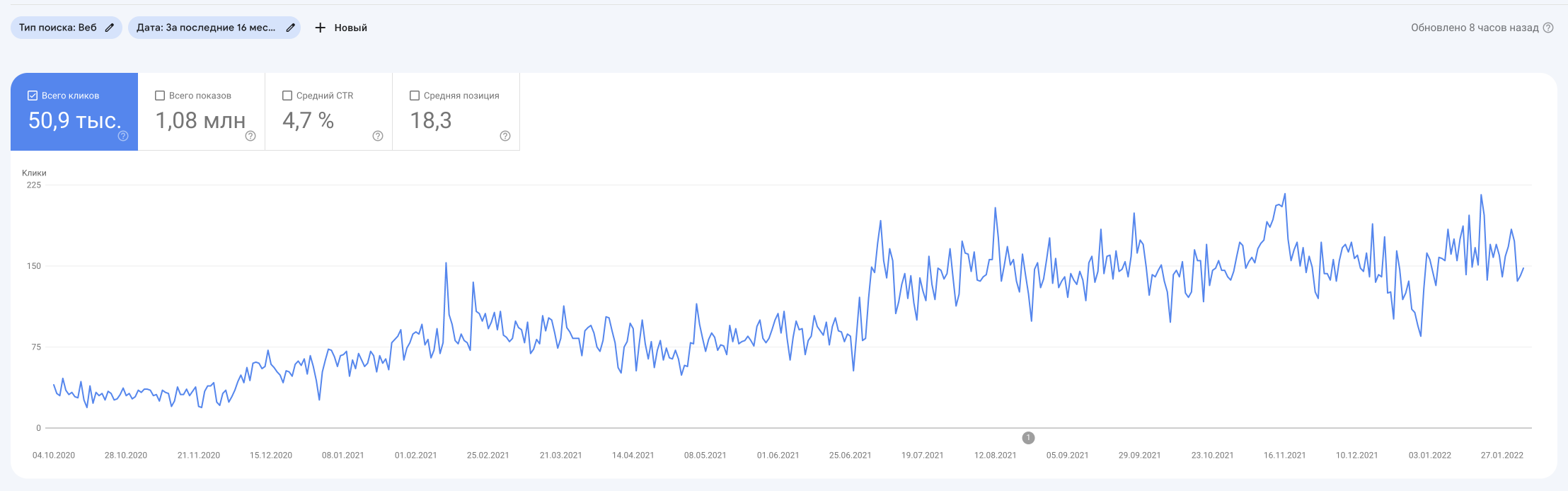Open the help icon in the Средняя позиция card
The height and width of the screenshot is (491, 1568).
click(x=505, y=136)
